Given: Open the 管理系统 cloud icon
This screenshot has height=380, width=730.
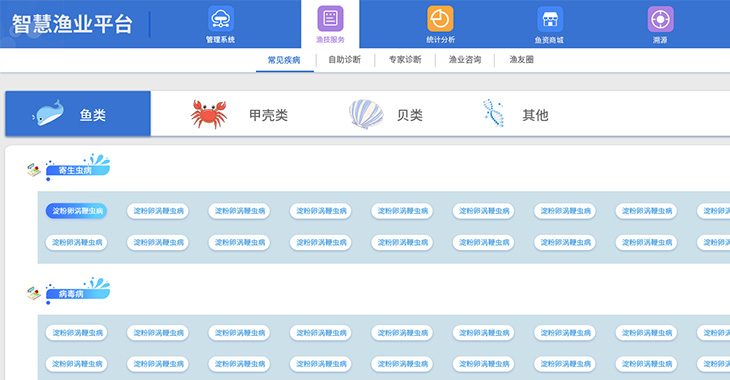Looking at the screenshot, I should point(221,19).
